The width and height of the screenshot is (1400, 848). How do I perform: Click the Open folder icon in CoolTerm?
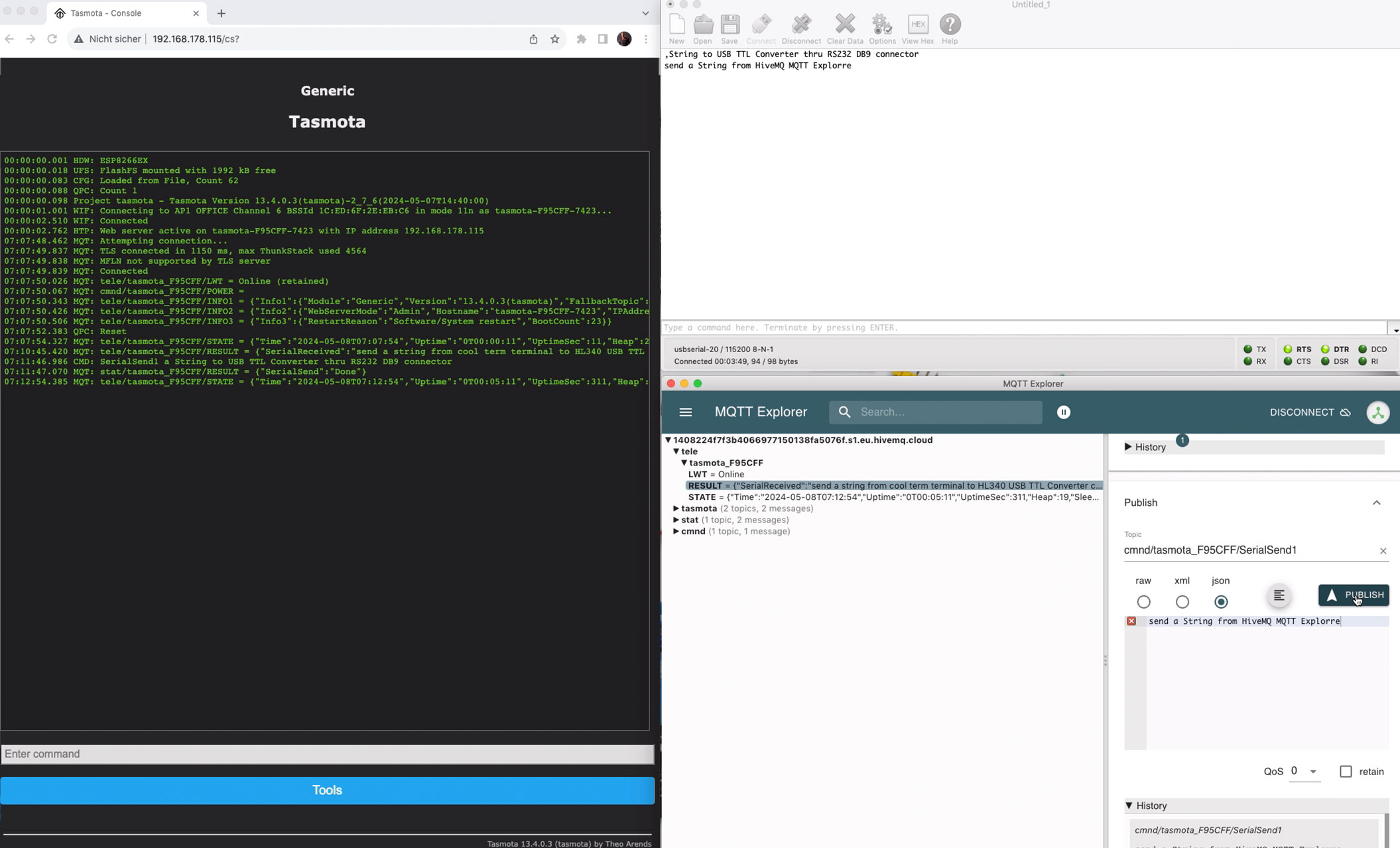point(703,25)
